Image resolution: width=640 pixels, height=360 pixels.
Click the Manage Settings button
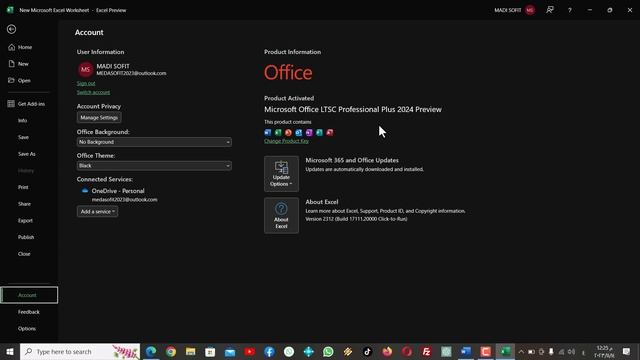99,118
